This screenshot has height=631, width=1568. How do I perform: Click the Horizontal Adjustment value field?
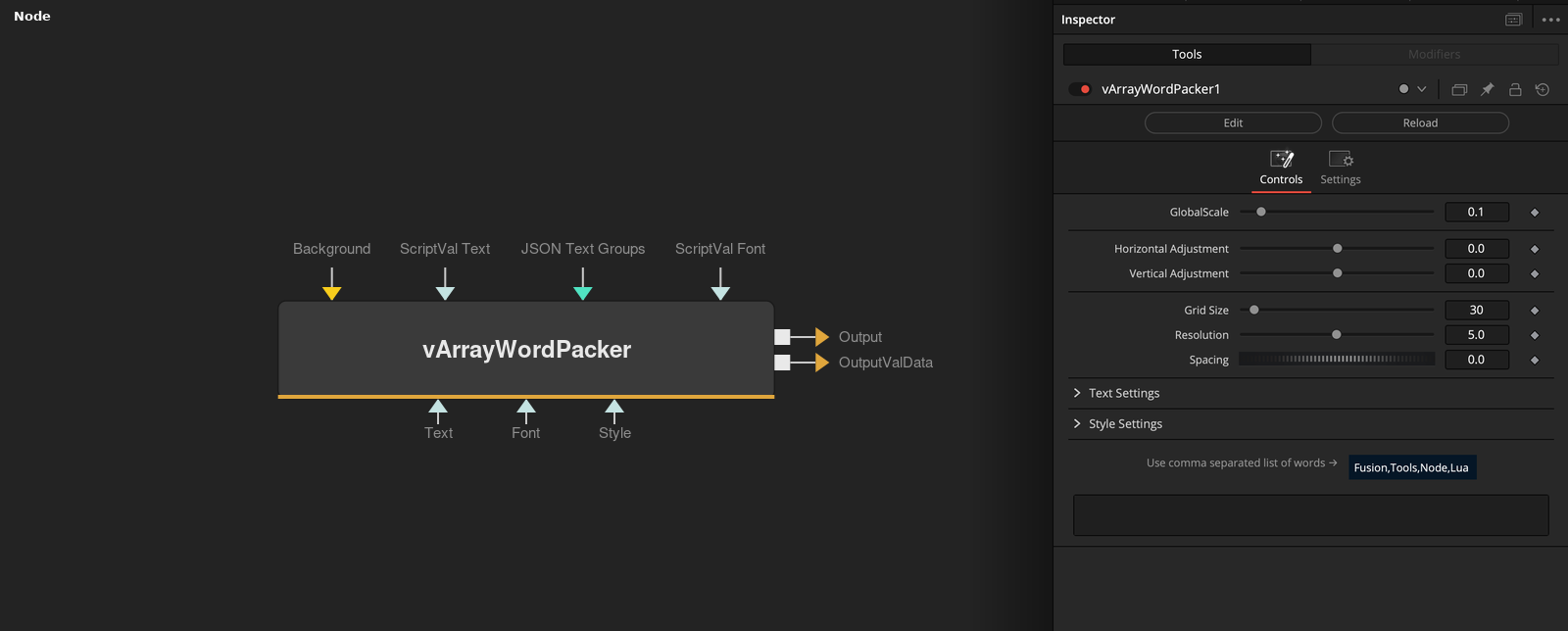click(x=1477, y=249)
